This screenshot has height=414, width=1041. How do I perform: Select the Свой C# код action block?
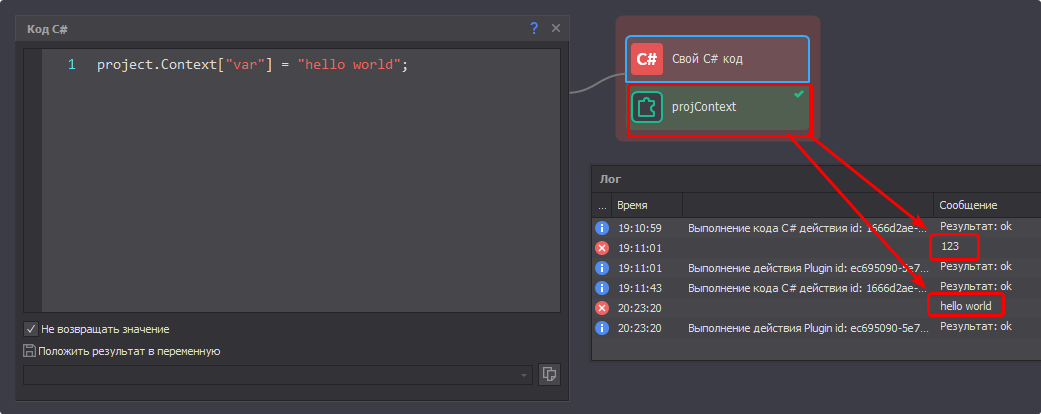pyautogui.click(x=717, y=59)
